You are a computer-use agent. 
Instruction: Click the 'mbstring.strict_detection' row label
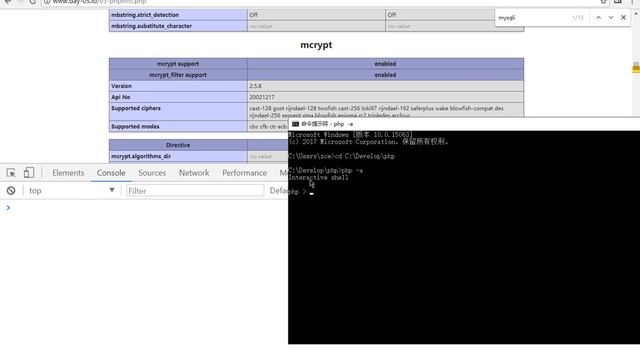click(x=178, y=15)
